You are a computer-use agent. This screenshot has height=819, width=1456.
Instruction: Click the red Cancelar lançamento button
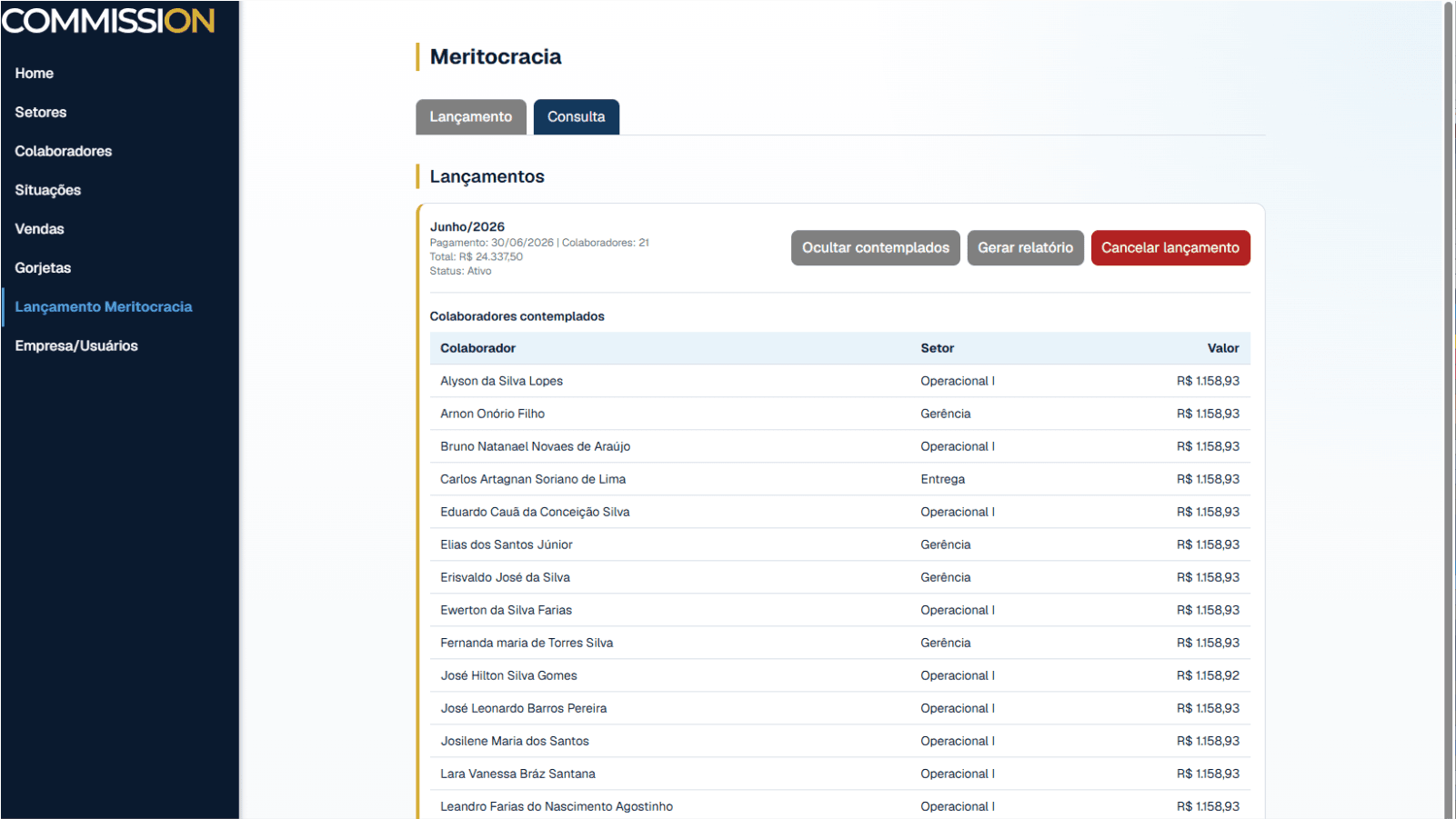coord(1170,248)
